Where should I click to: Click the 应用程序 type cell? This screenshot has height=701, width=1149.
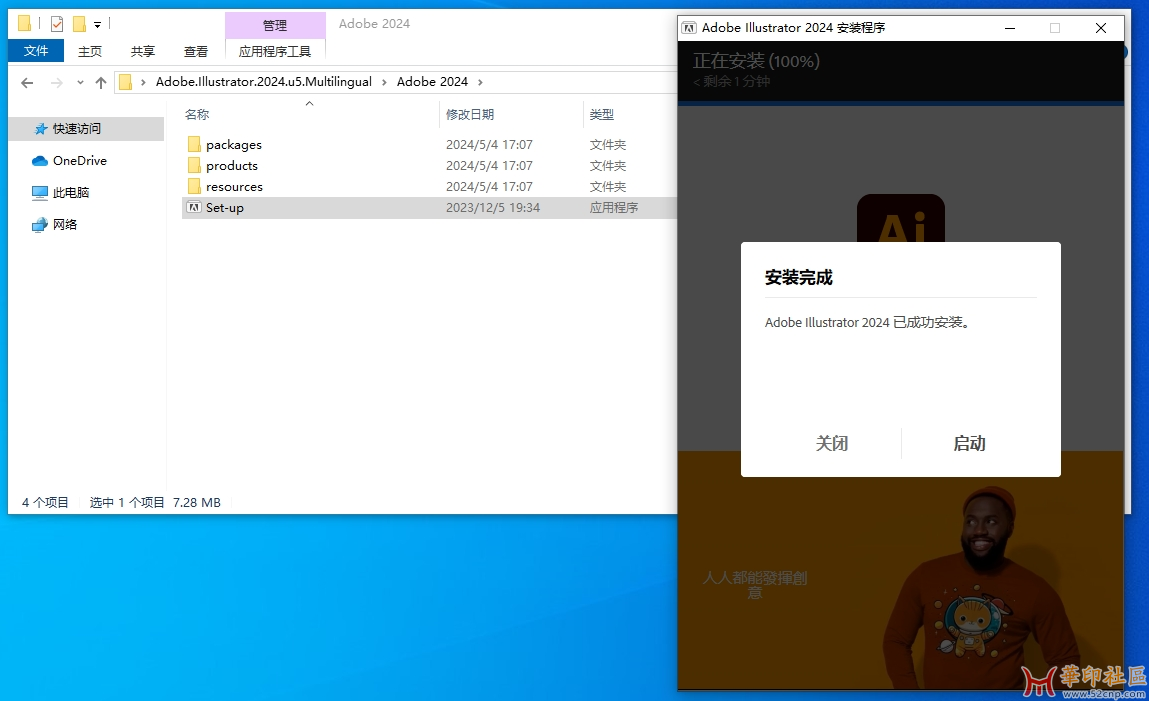click(x=614, y=207)
